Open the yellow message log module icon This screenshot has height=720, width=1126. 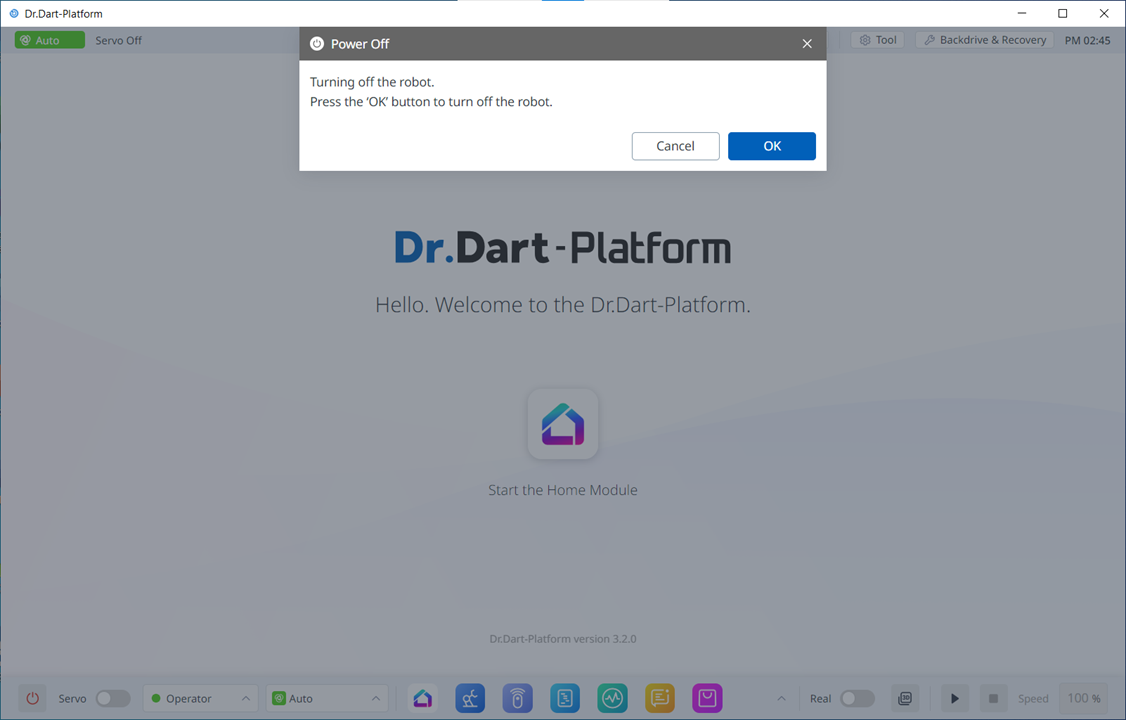pyautogui.click(x=660, y=698)
